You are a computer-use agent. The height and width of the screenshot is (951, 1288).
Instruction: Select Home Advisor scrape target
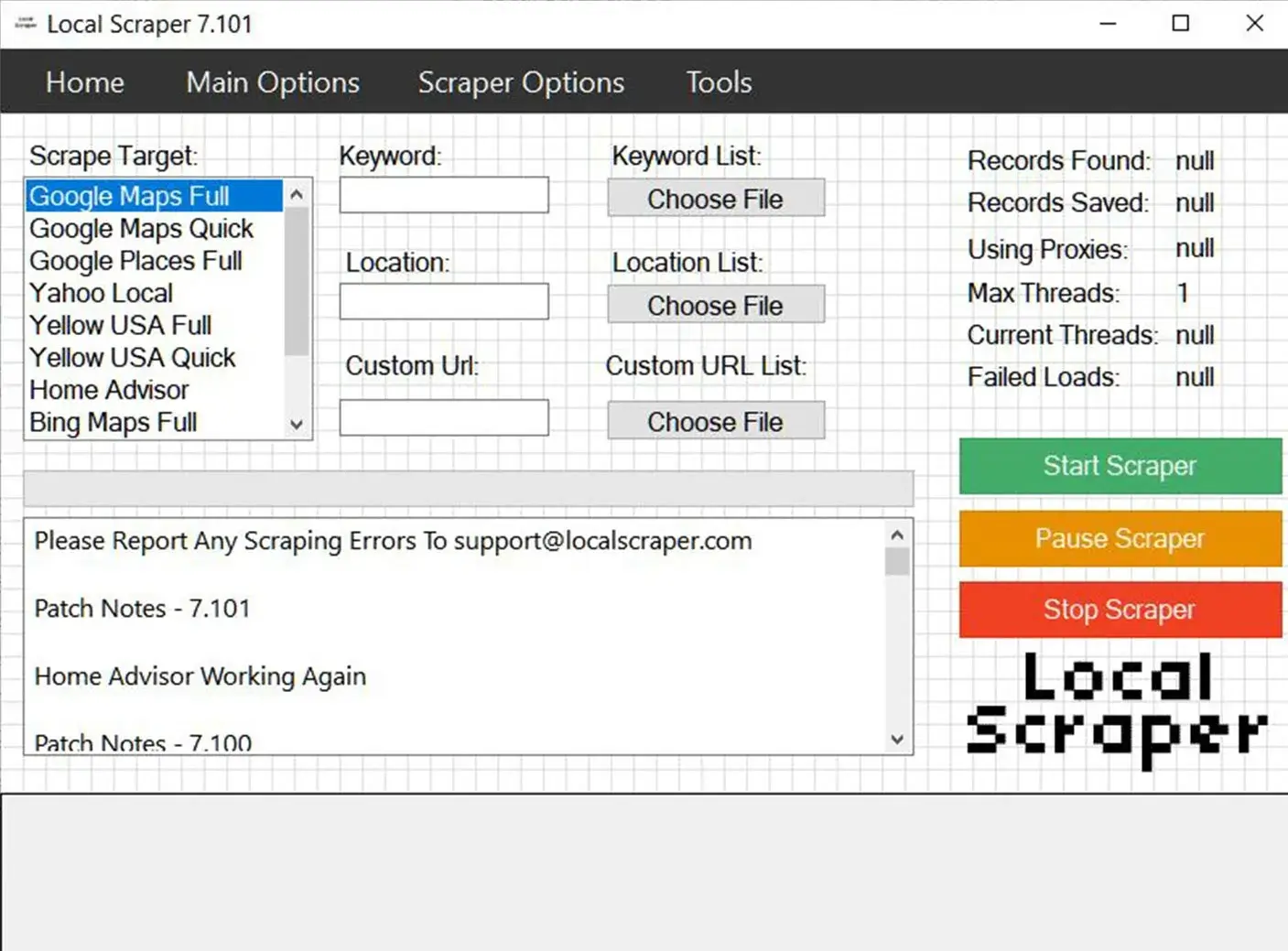click(x=155, y=390)
